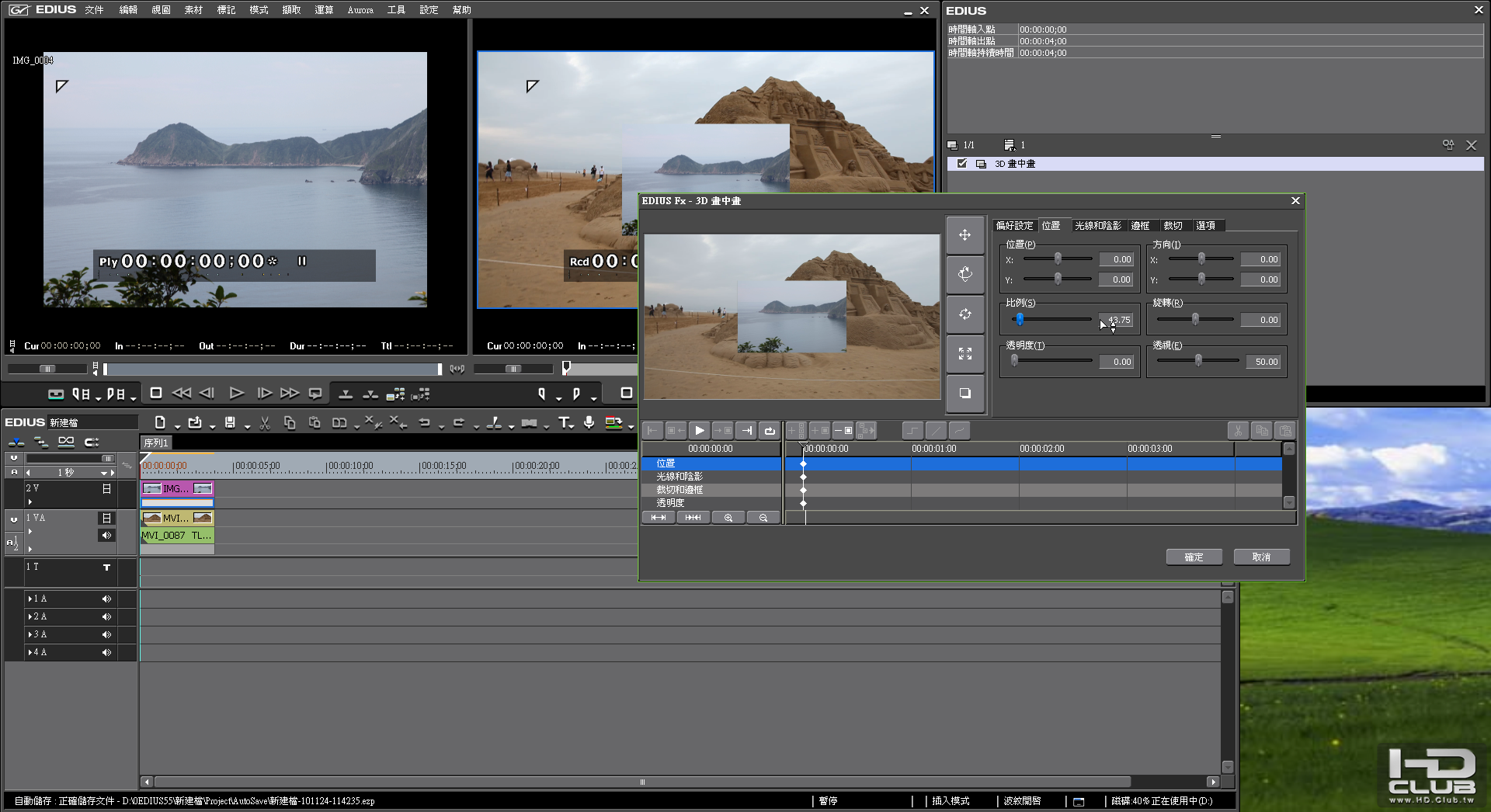Click the 確定 button to confirm

click(1194, 557)
